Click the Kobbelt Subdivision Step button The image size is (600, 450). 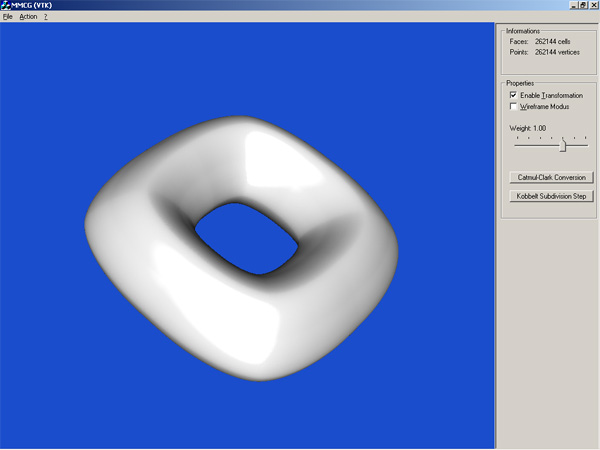click(551, 196)
